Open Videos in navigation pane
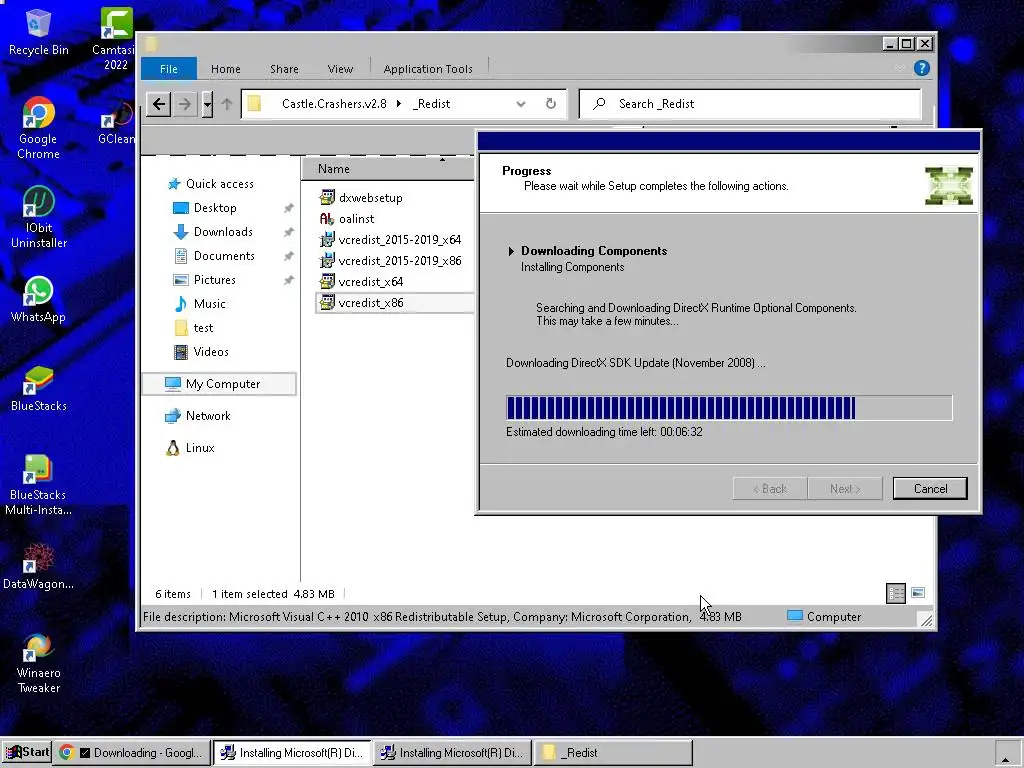 tap(201, 352)
